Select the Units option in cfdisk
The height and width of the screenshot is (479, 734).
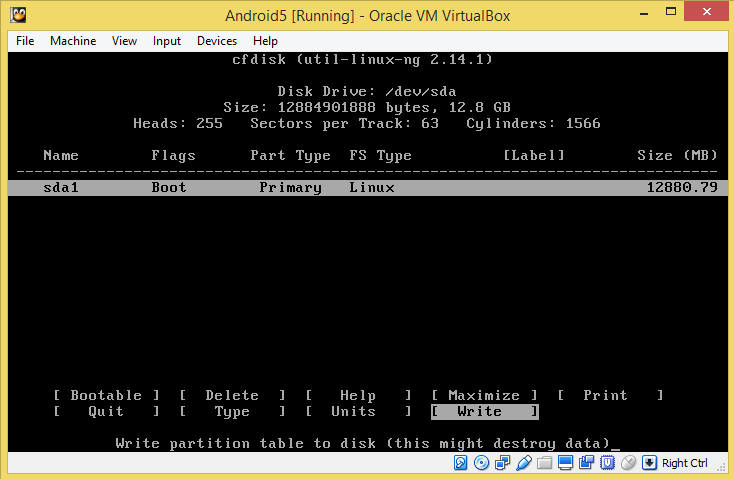click(359, 412)
